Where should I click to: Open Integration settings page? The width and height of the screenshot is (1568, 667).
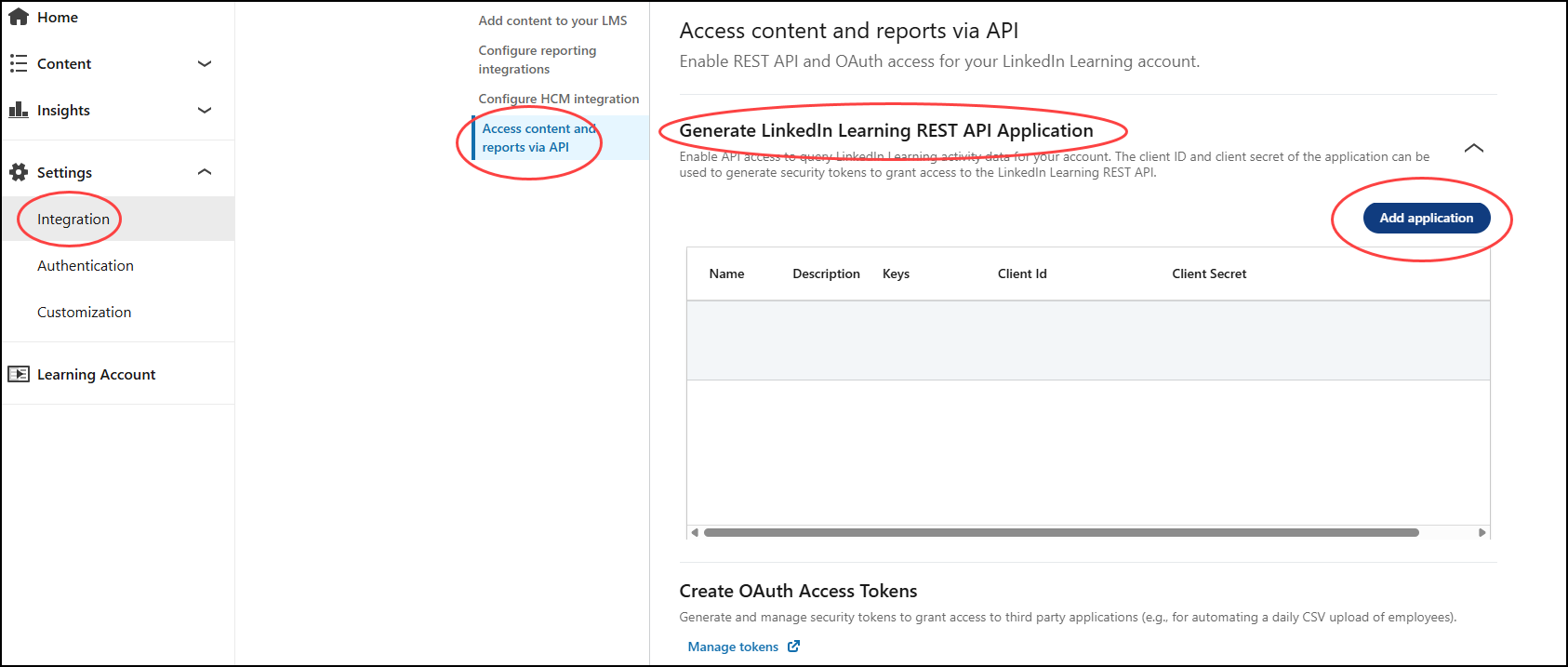click(x=73, y=220)
